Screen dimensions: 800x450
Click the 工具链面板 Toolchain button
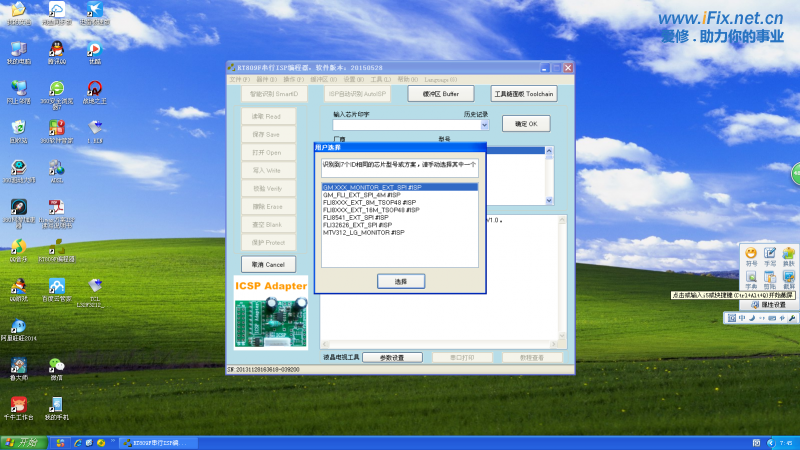524,94
